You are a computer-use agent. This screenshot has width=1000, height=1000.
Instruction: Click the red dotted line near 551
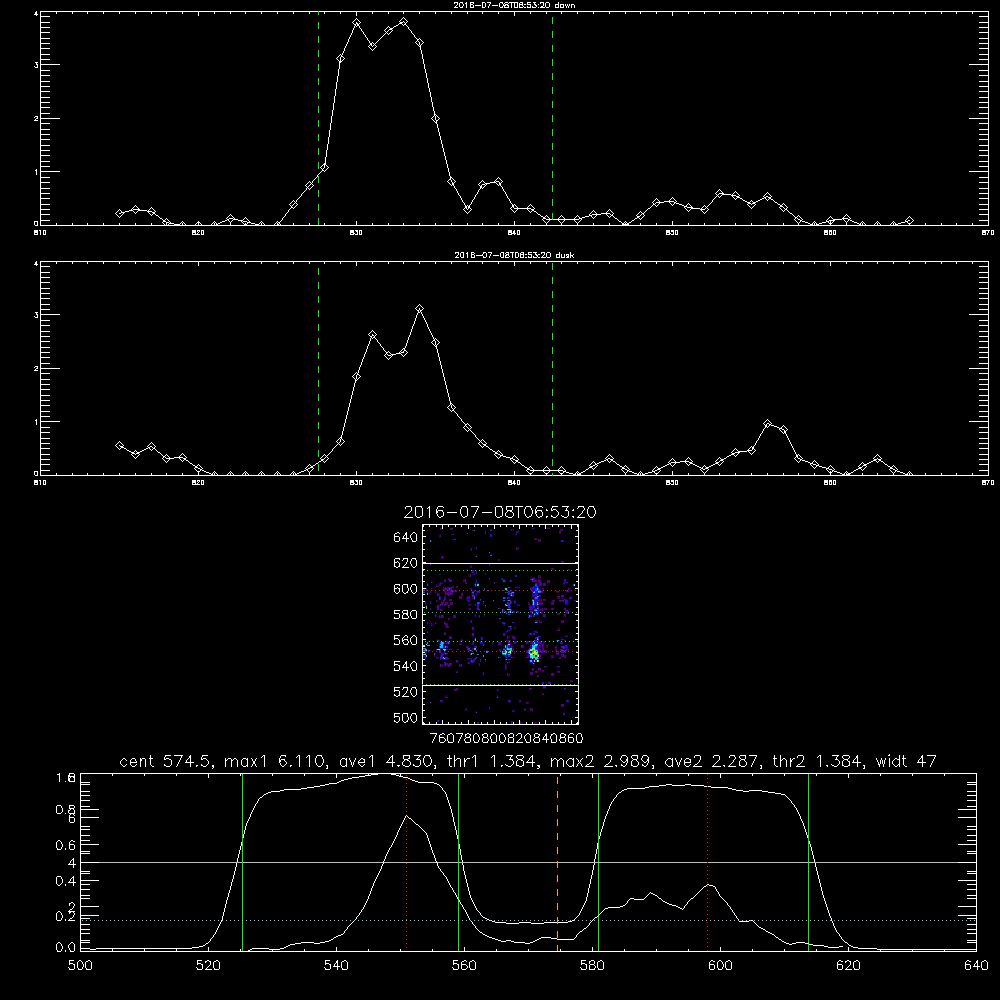[x=406, y=861]
